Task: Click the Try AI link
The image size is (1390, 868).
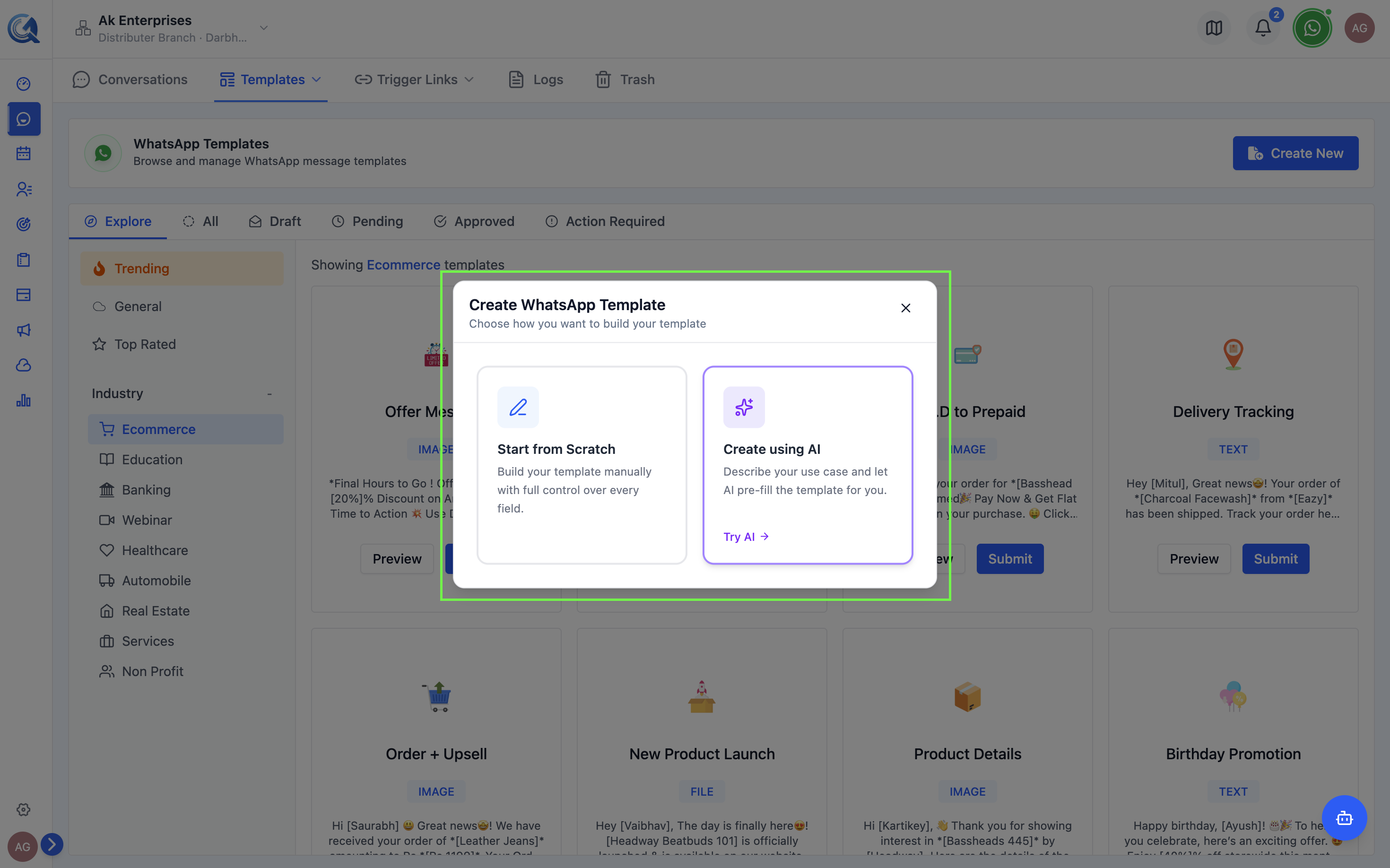Action: (746, 537)
